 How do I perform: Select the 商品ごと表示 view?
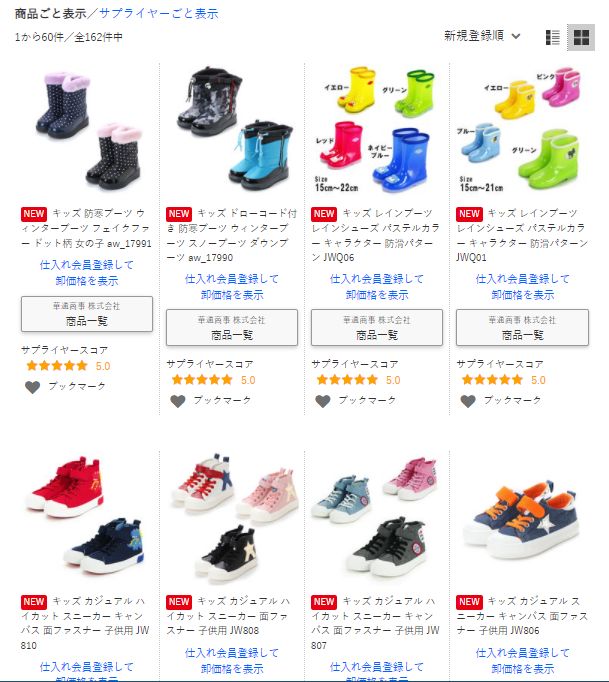point(50,13)
